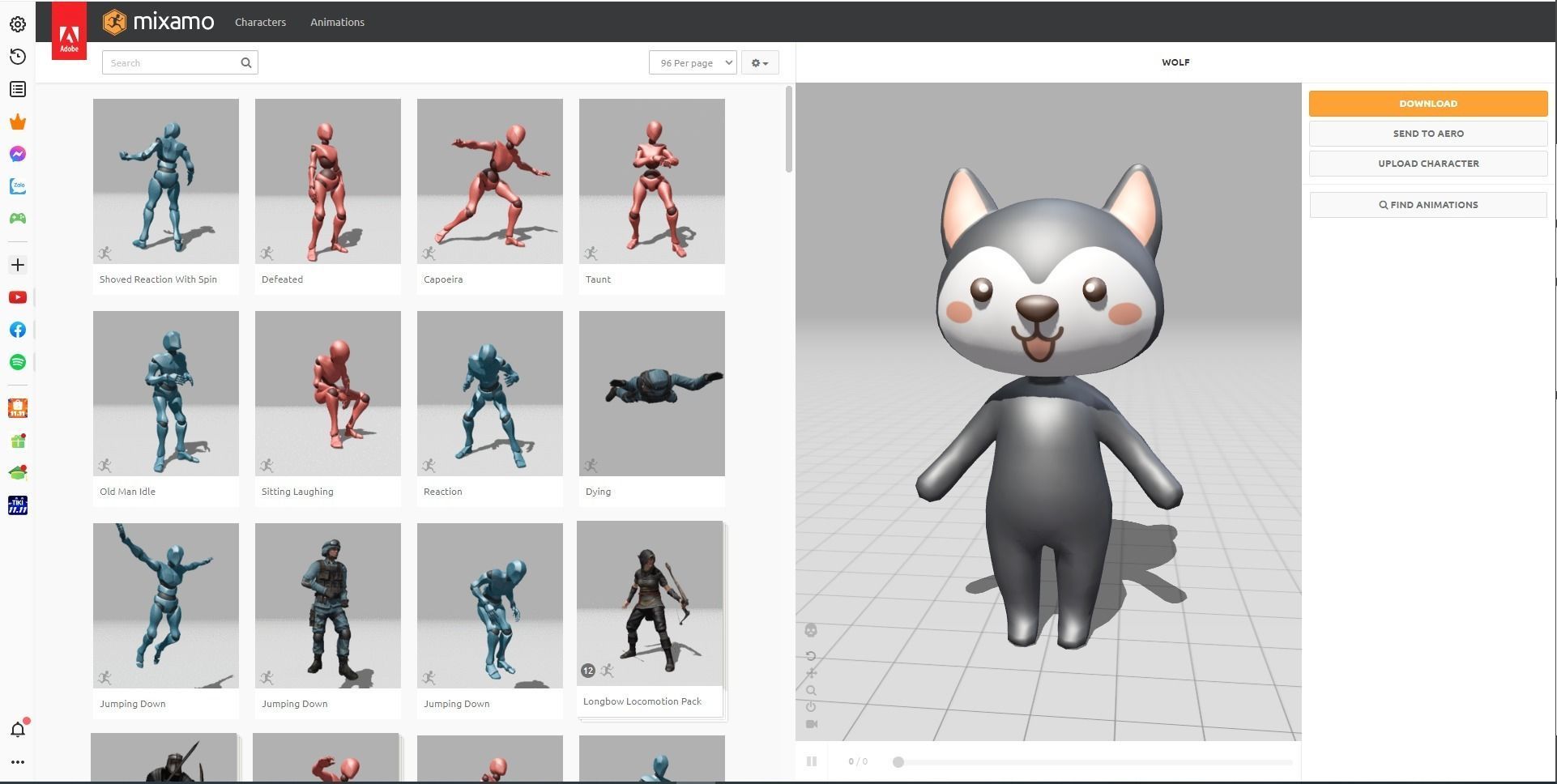Viewport: 1557px width, 784px height.
Task: Pause the animation playback
Action: (x=812, y=761)
